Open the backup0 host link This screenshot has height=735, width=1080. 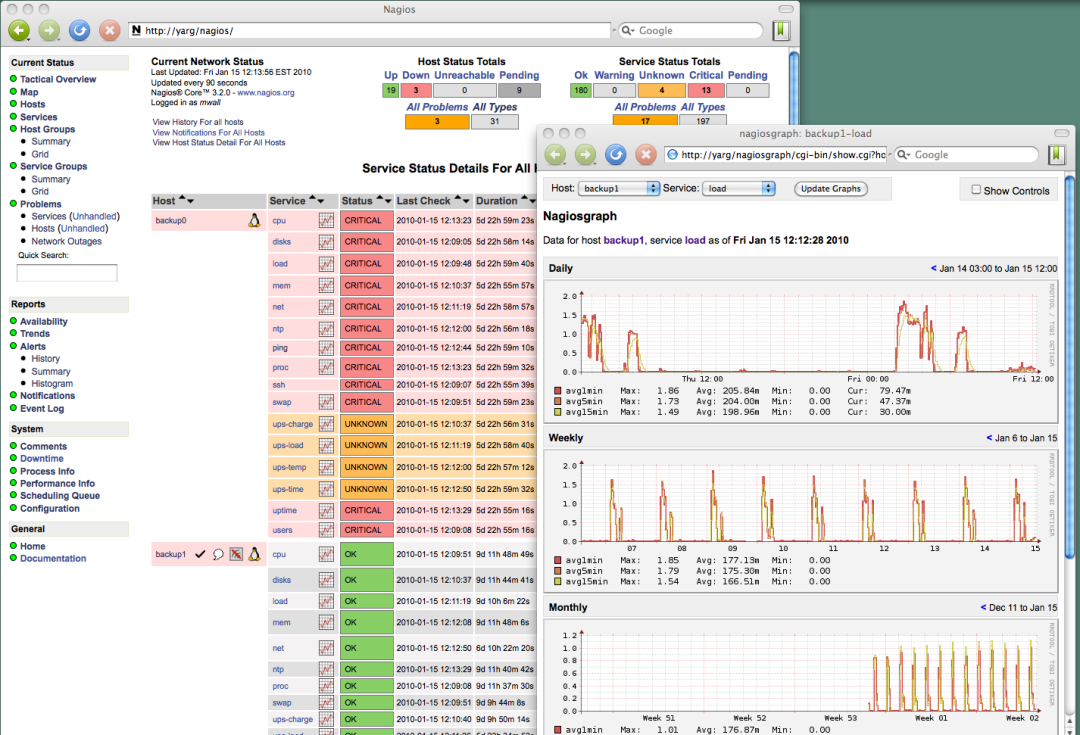click(171, 220)
